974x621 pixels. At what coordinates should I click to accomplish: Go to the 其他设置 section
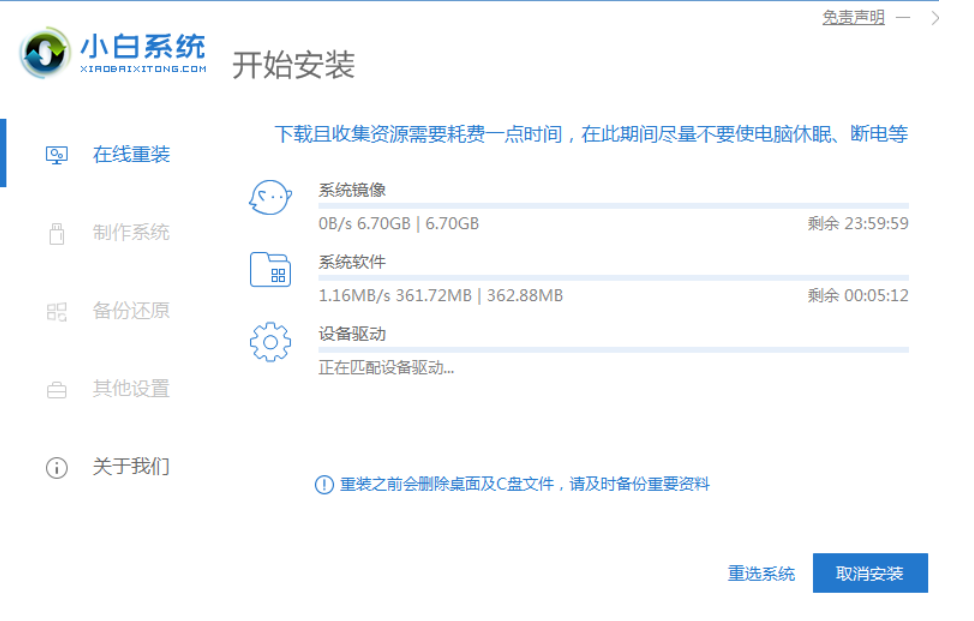point(131,388)
